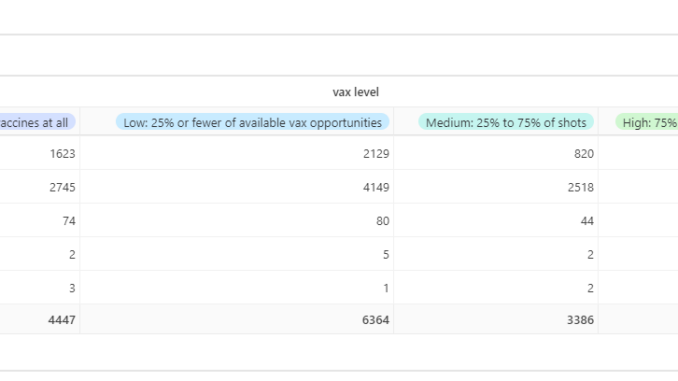
Task: Click the first column cell showing 3
Action: coord(39,288)
